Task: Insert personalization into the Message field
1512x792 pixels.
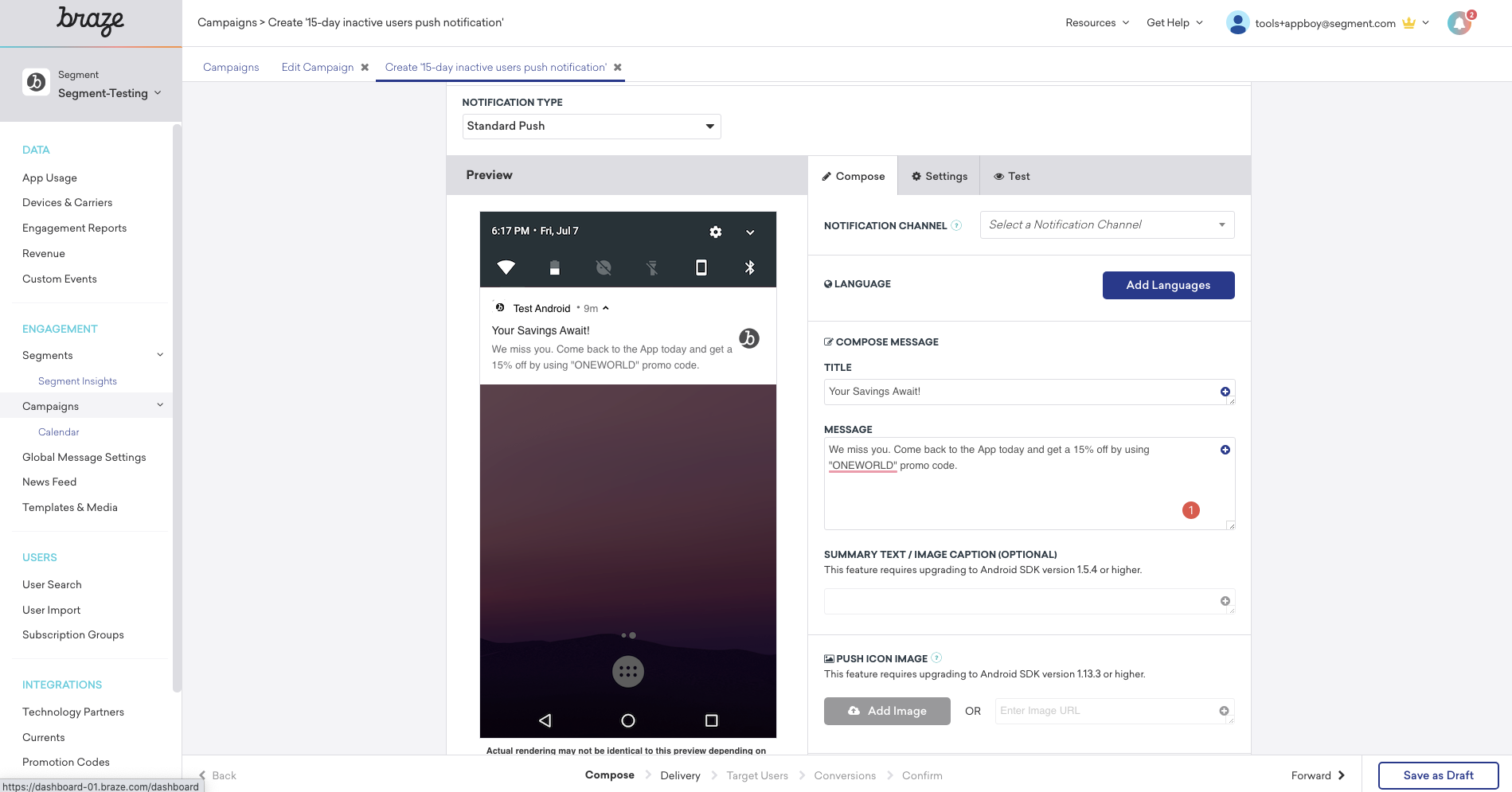Action: [1225, 449]
